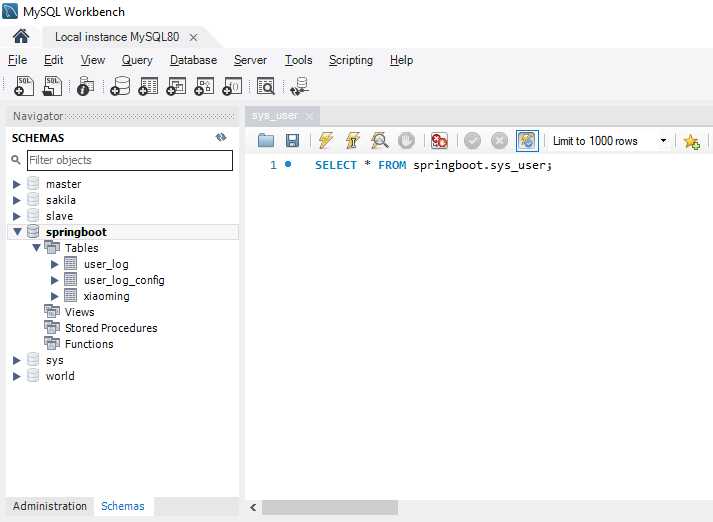Create a new SQL tab icon
This screenshot has width=713, height=522.
tap(24, 86)
